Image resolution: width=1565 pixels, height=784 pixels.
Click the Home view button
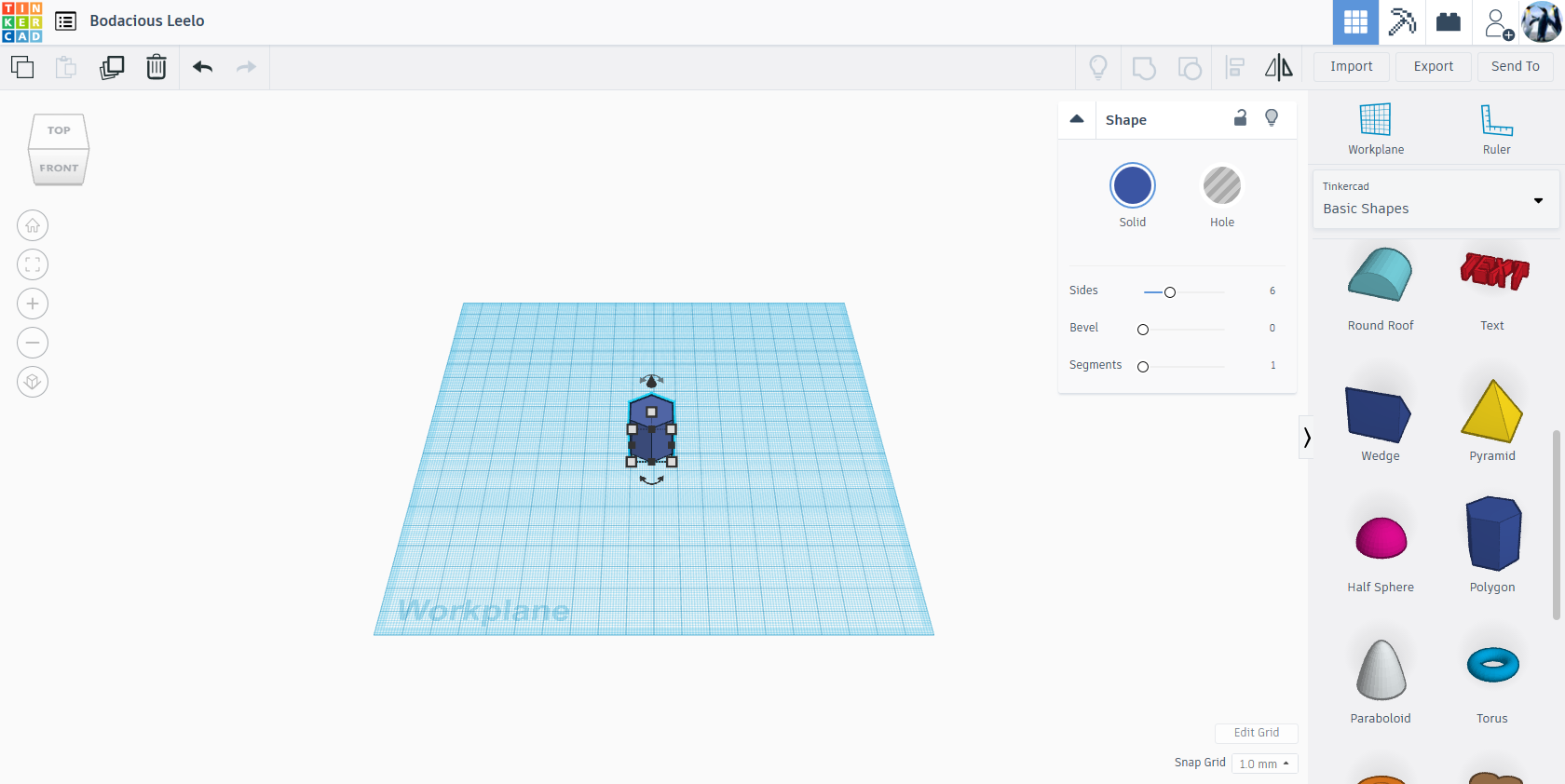pos(33,225)
